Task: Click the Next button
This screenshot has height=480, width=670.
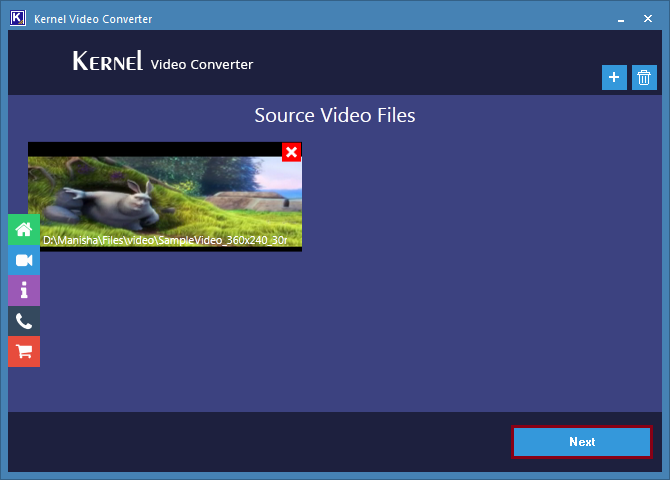Action: pyautogui.click(x=582, y=442)
